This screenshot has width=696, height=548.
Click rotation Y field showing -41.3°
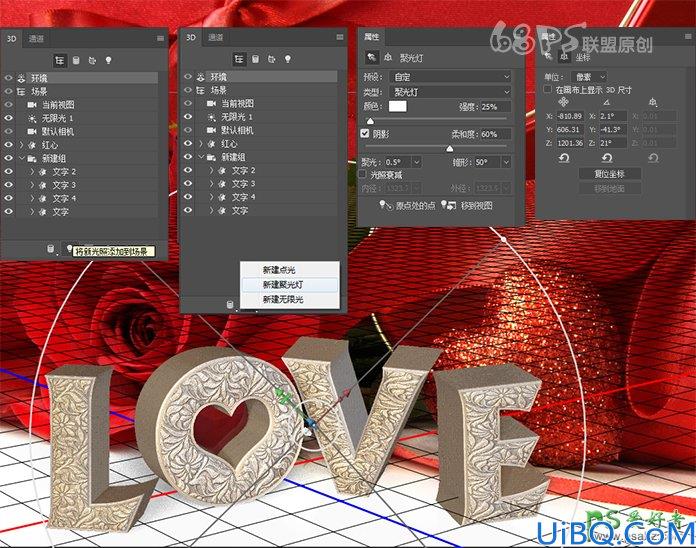pyautogui.click(x=613, y=130)
